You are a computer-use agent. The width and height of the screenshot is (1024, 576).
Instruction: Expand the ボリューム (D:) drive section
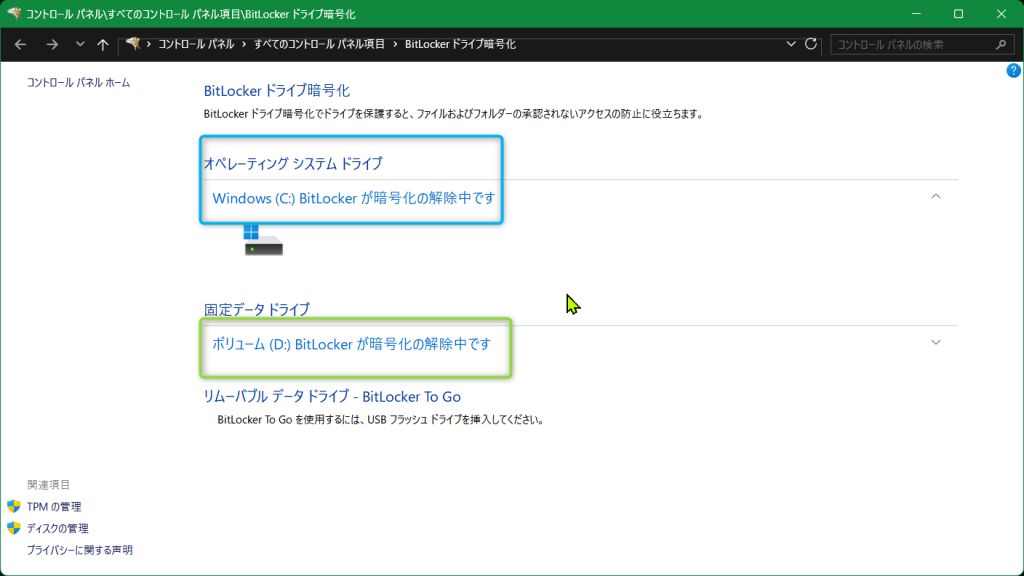pyautogui.click(x=936, y=342)
